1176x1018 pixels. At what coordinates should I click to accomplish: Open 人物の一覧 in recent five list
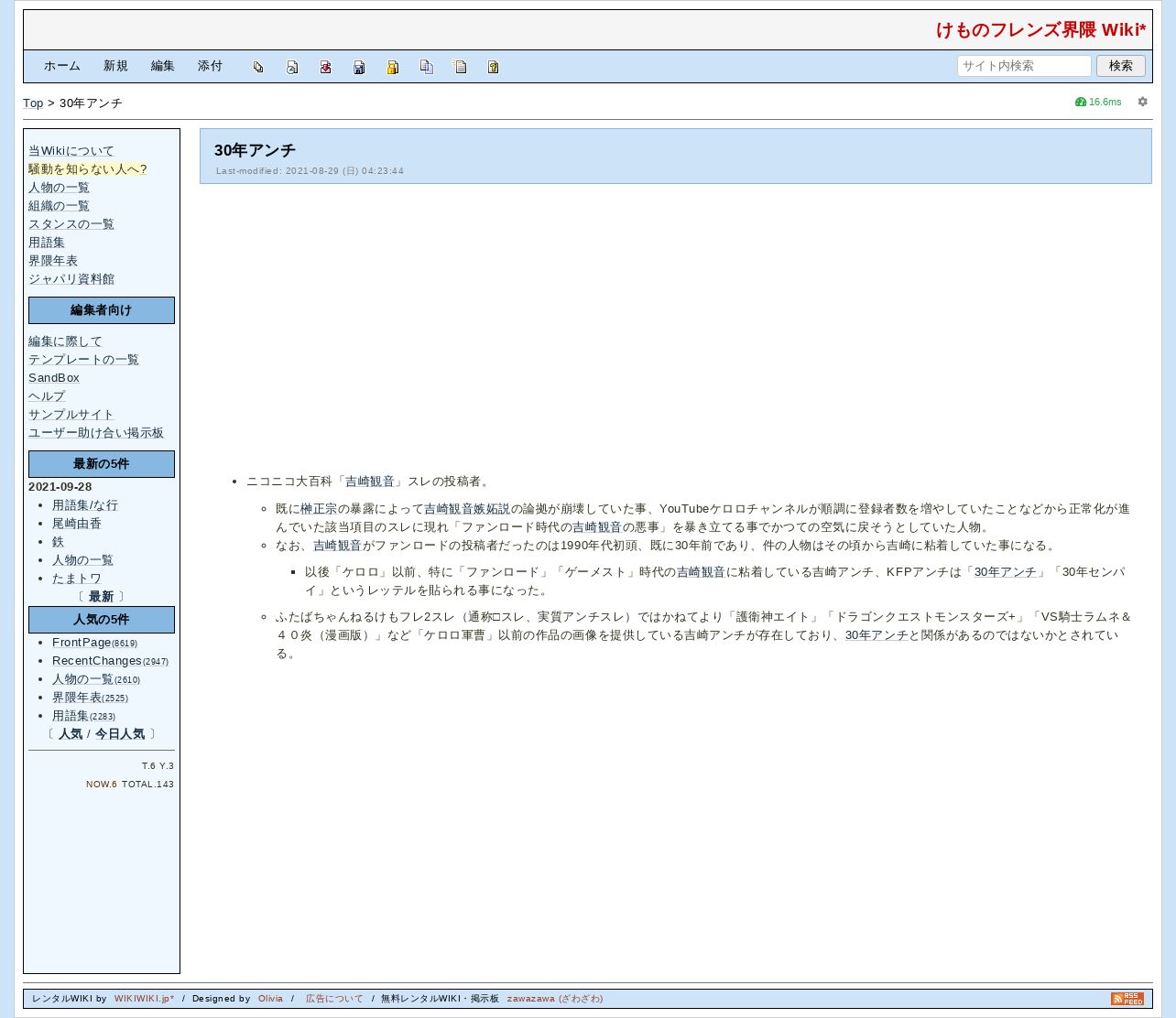click(82, 560)
